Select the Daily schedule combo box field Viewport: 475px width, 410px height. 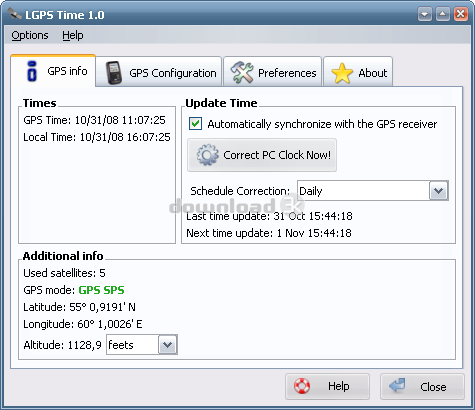(x=373, y=191)
